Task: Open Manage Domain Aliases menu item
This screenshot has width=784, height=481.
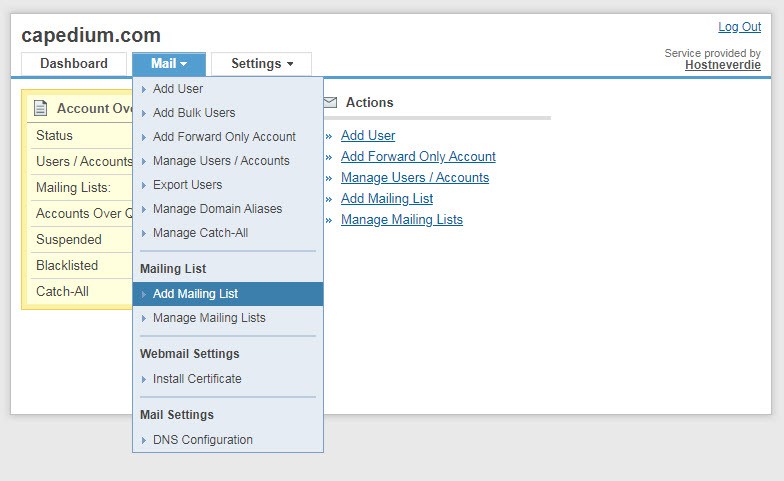Action: tap(217, 209)
